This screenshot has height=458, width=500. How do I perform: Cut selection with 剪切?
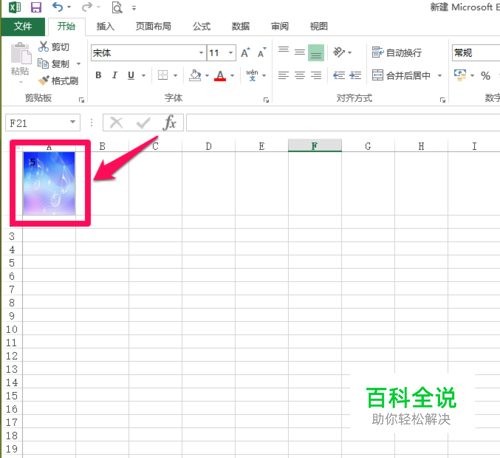tap(54, 47)
